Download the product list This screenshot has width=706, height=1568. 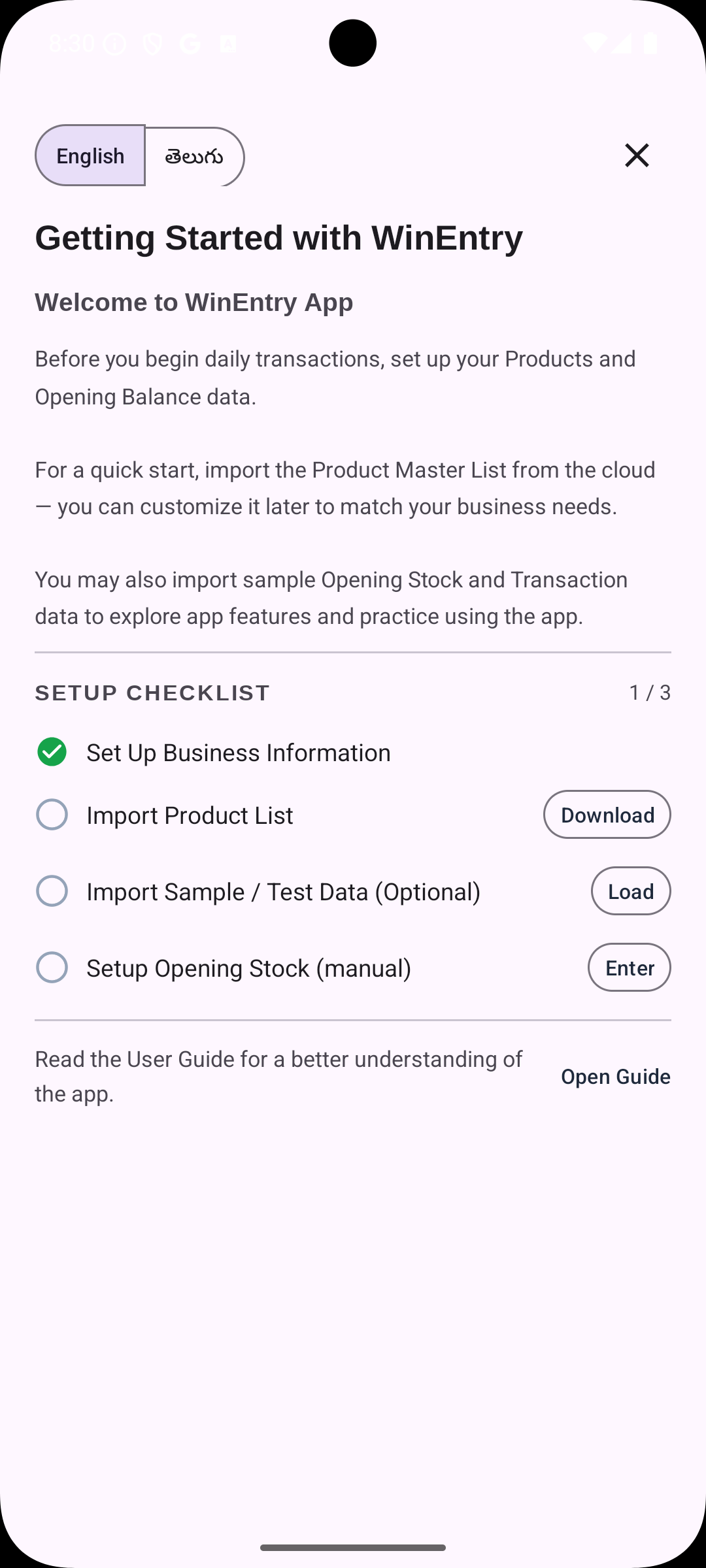click(x=607, y=815)
